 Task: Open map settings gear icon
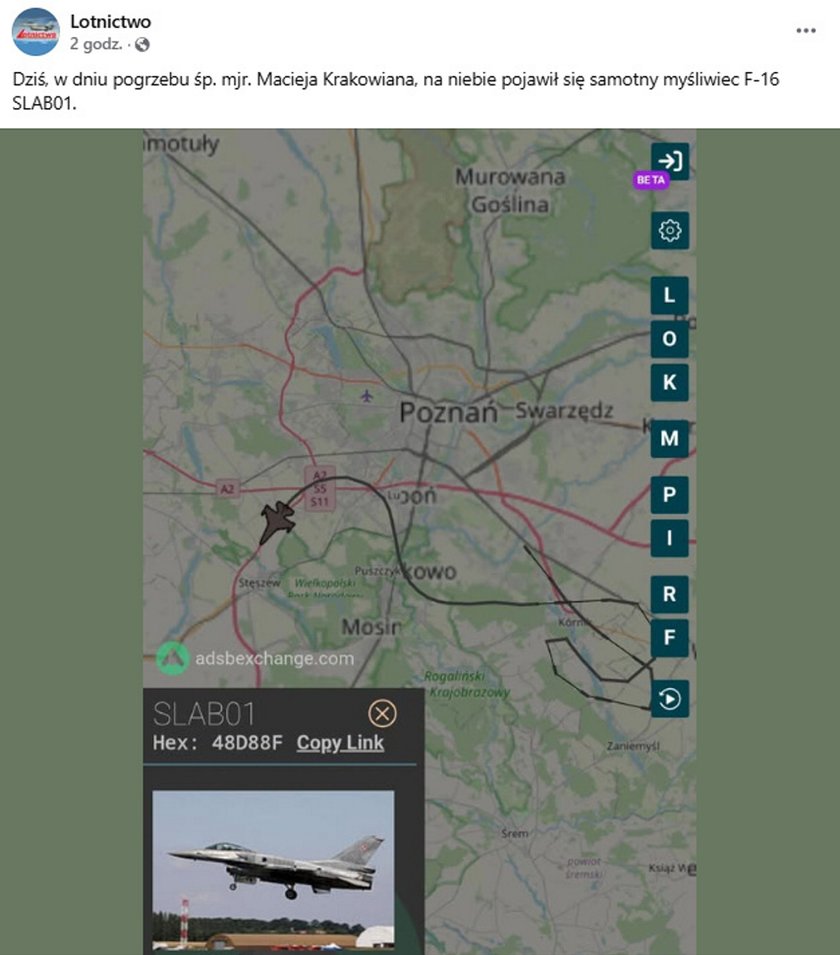[669, 231]
